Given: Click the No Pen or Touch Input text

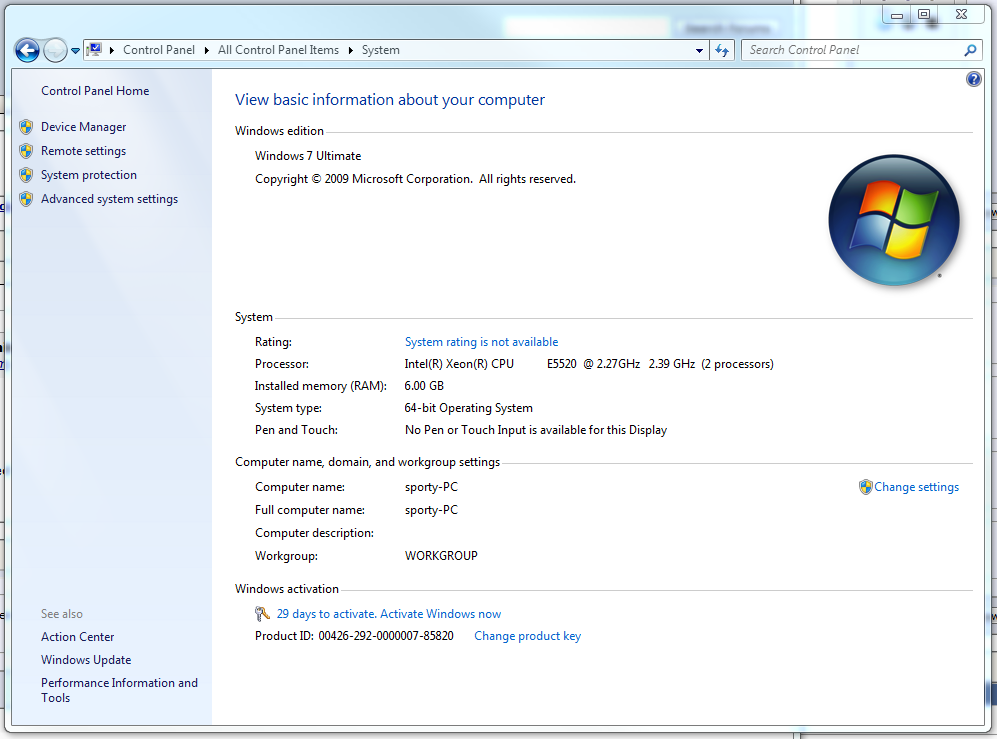Looking at the screenshot, I should pyautogui.click(x=535, y=431).
